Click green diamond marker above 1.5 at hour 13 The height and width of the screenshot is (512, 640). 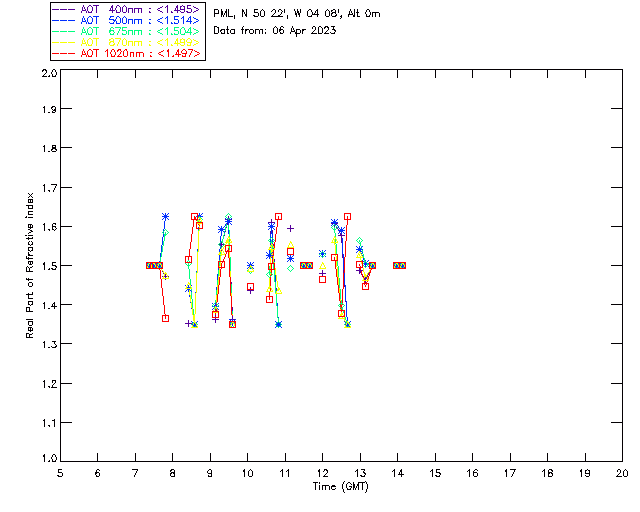[x=360, y=241]
